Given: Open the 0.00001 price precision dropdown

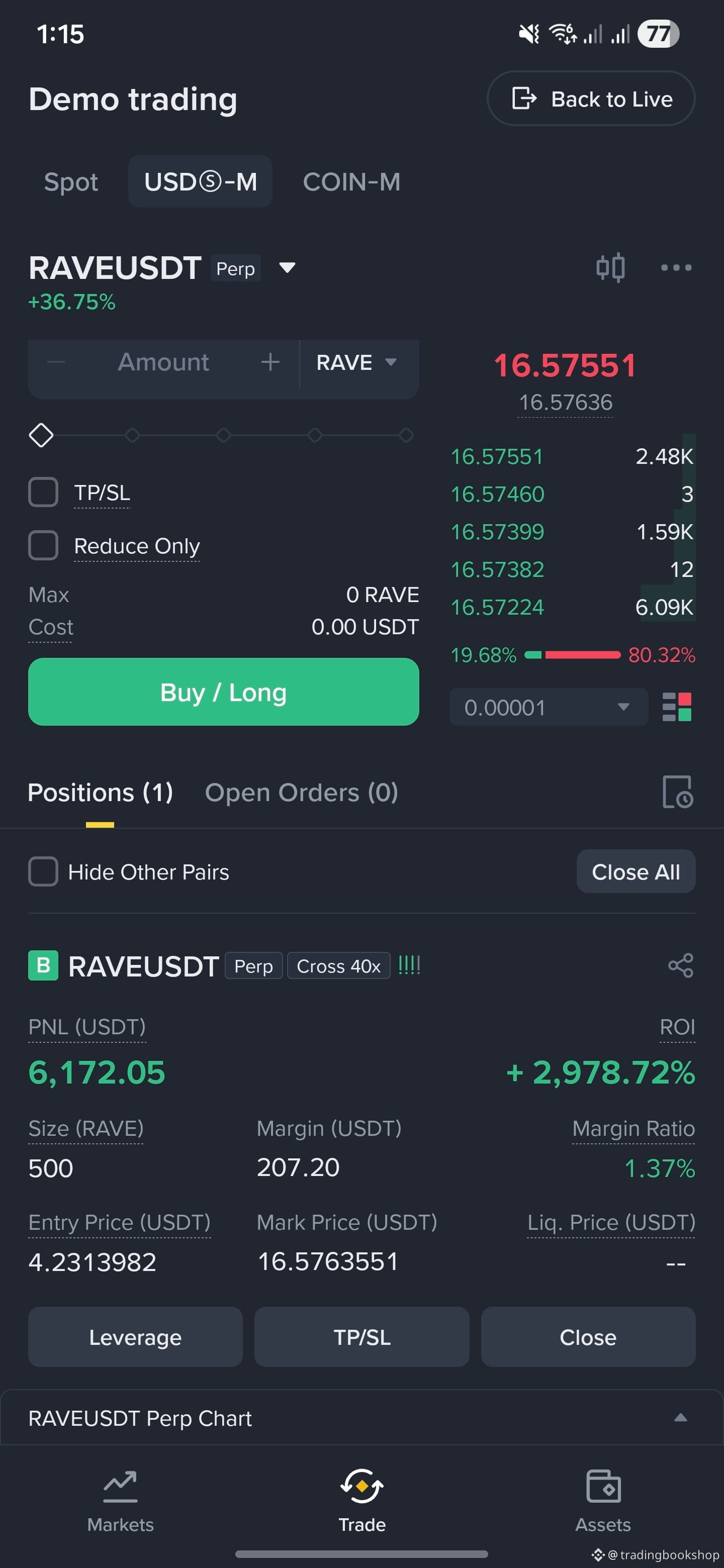Looking at the screenshot, I should click(548, 707).
